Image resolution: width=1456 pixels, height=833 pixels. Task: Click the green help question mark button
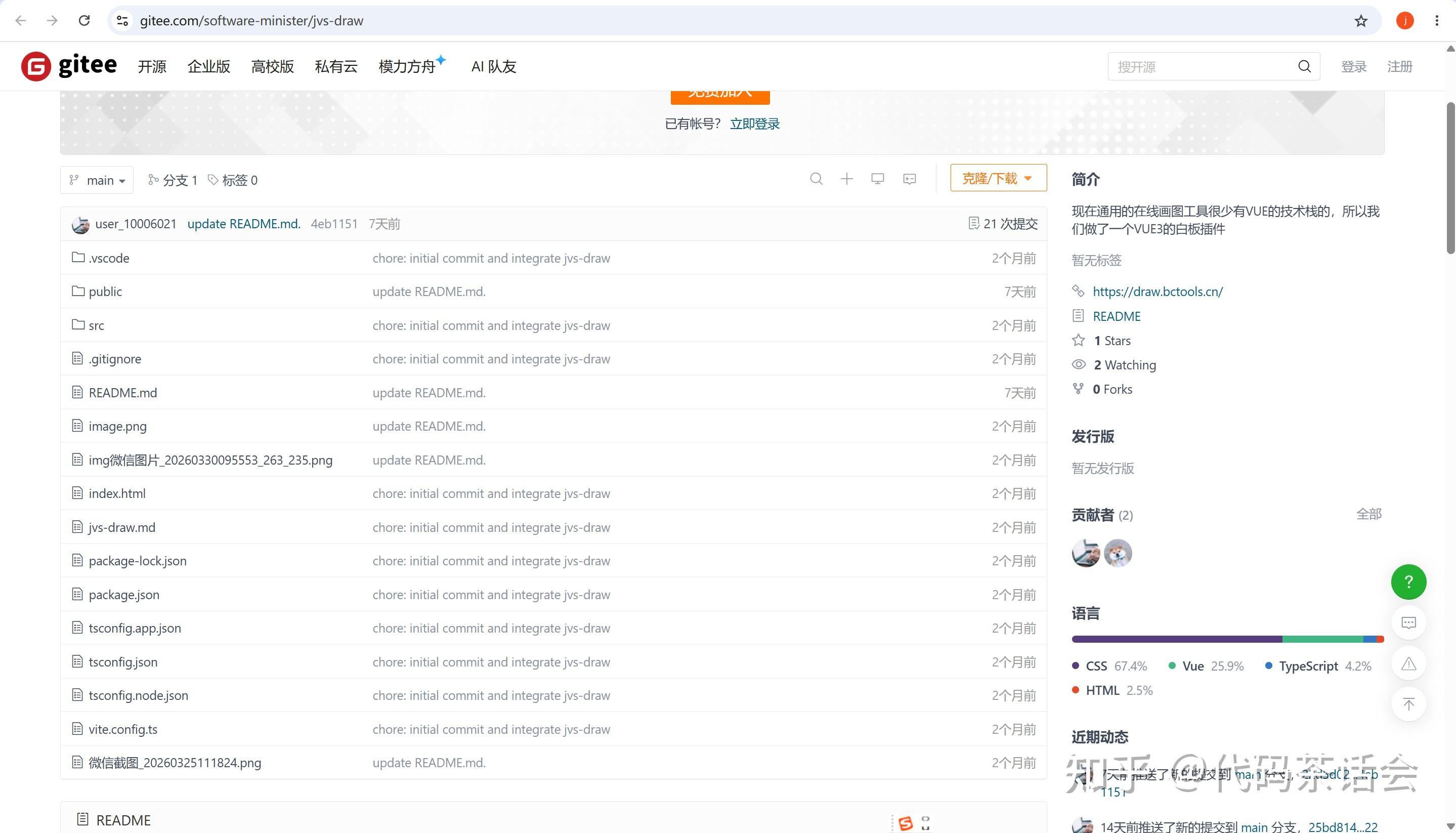(x=1408, y=582)
